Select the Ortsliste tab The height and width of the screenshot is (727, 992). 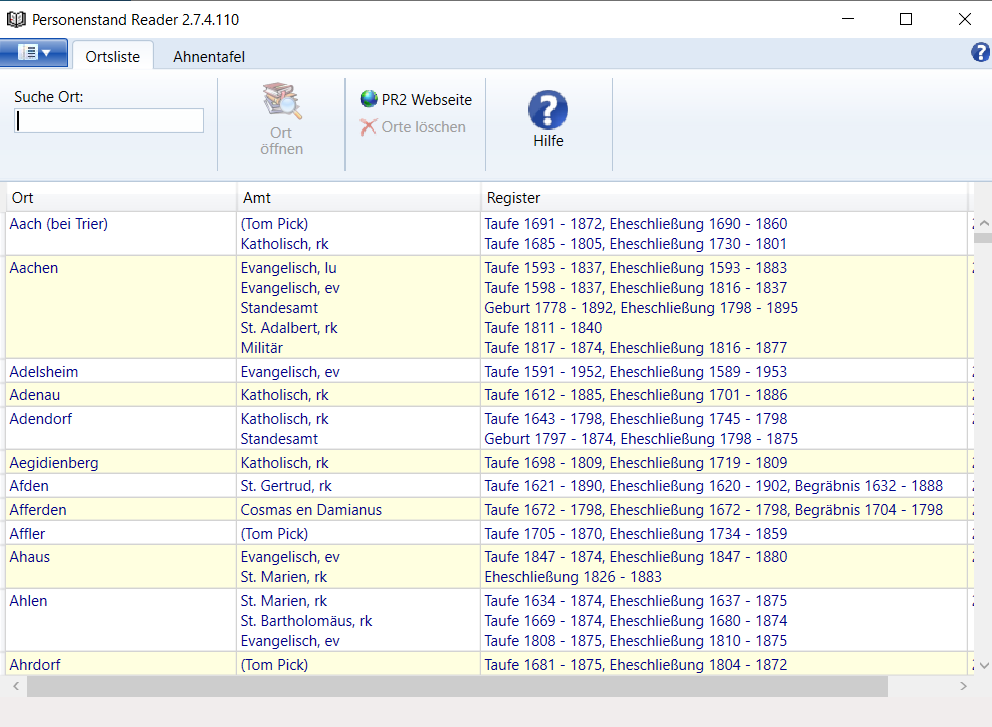(113, 57)
